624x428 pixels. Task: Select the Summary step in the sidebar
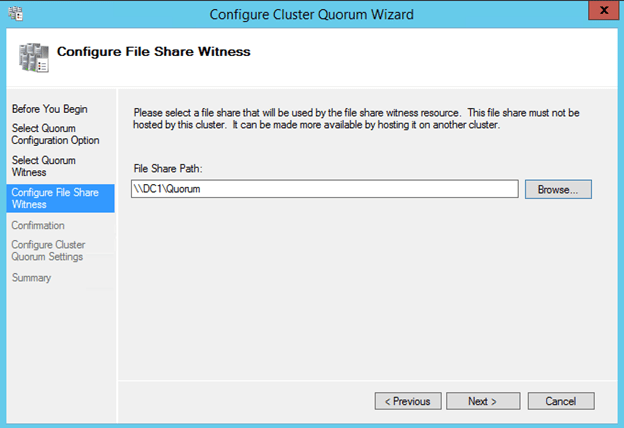31,278
